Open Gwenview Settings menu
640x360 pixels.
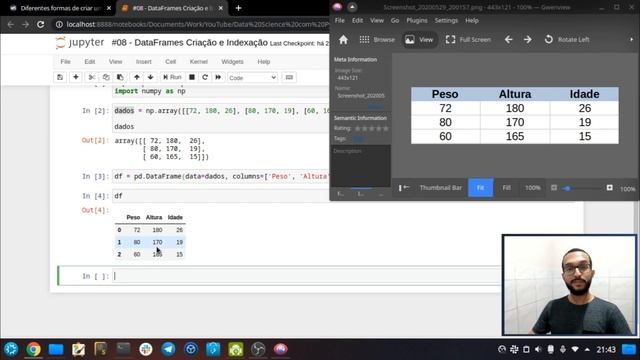446,20
